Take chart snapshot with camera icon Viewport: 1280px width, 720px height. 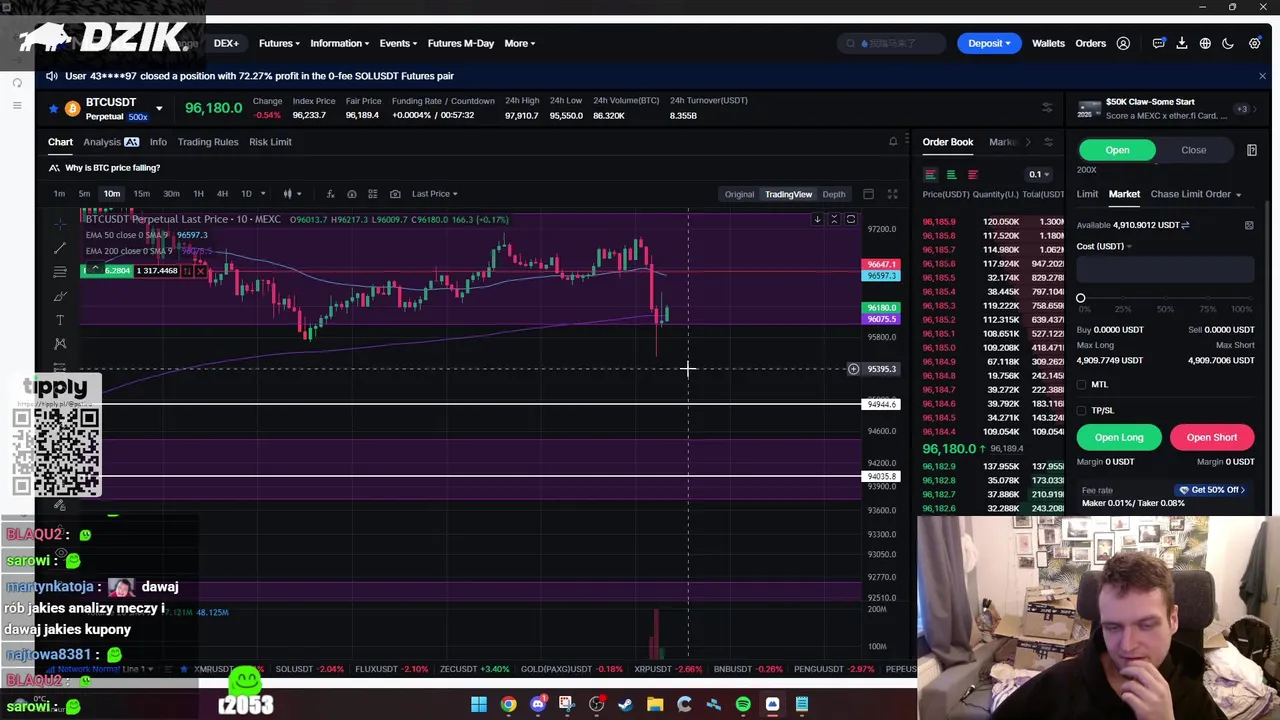point(395,194)
